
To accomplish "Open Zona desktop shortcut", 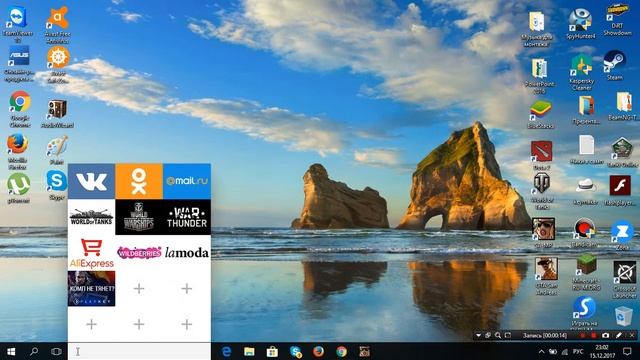I will coord(622,236).
